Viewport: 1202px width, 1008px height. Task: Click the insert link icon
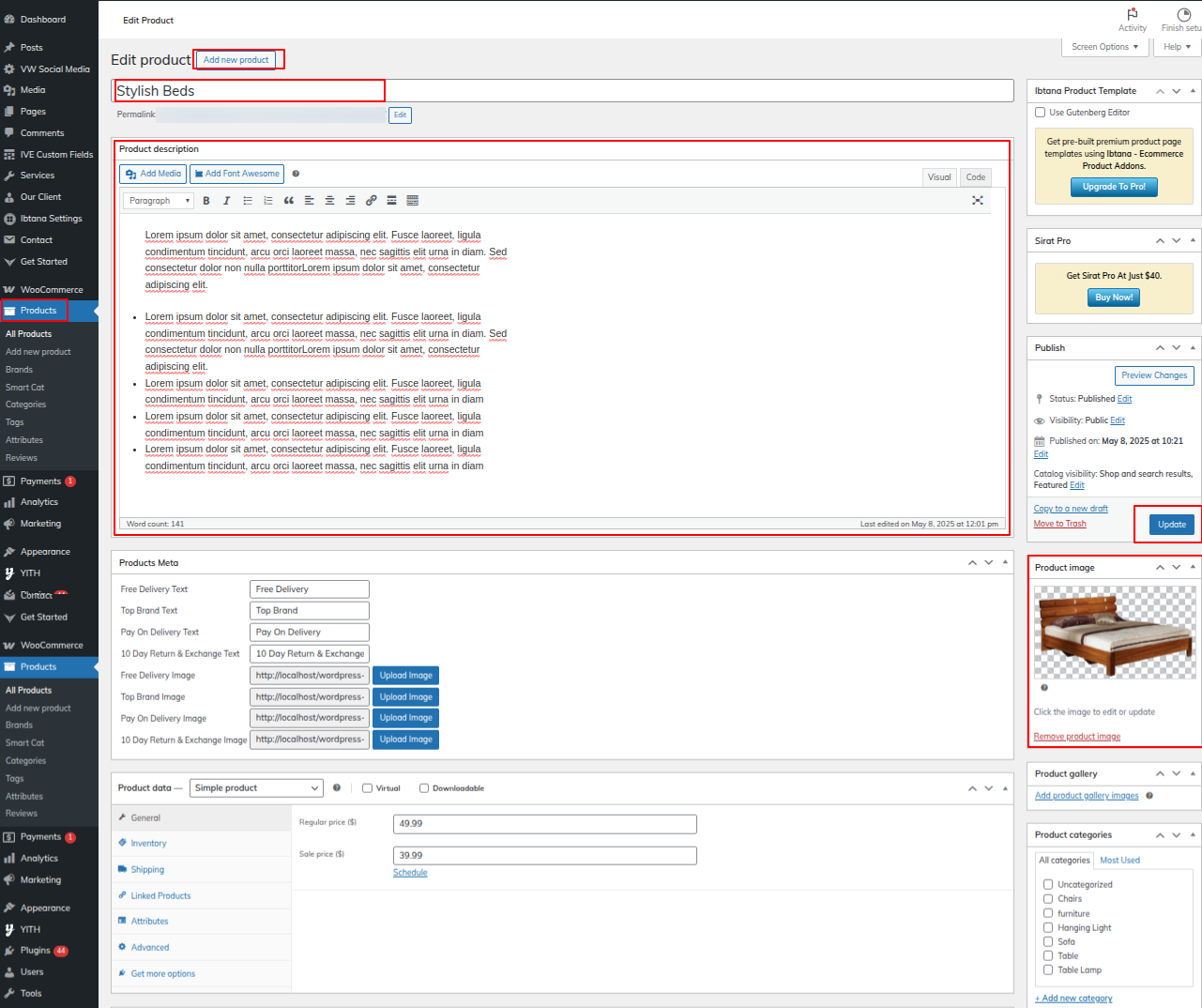click(x=371, y=201)
